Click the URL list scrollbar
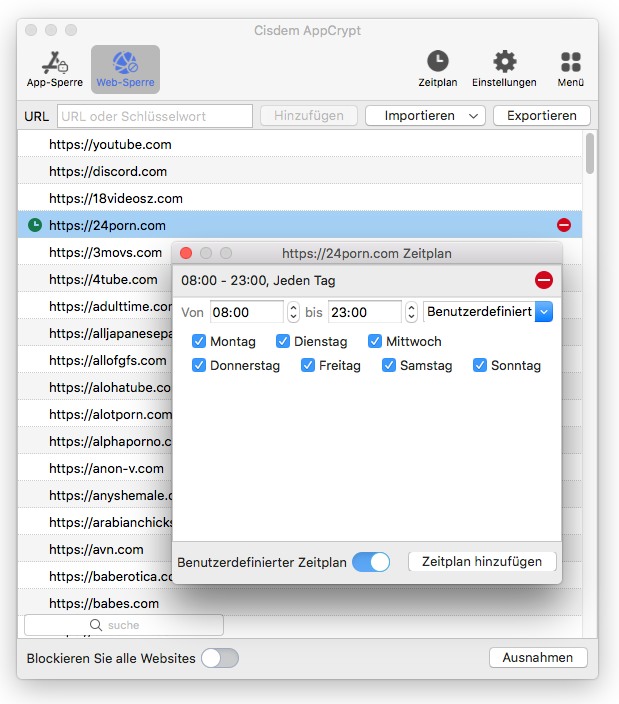This screenshot has width=619, height=704. pyautogui.click(x=590, y=153)
